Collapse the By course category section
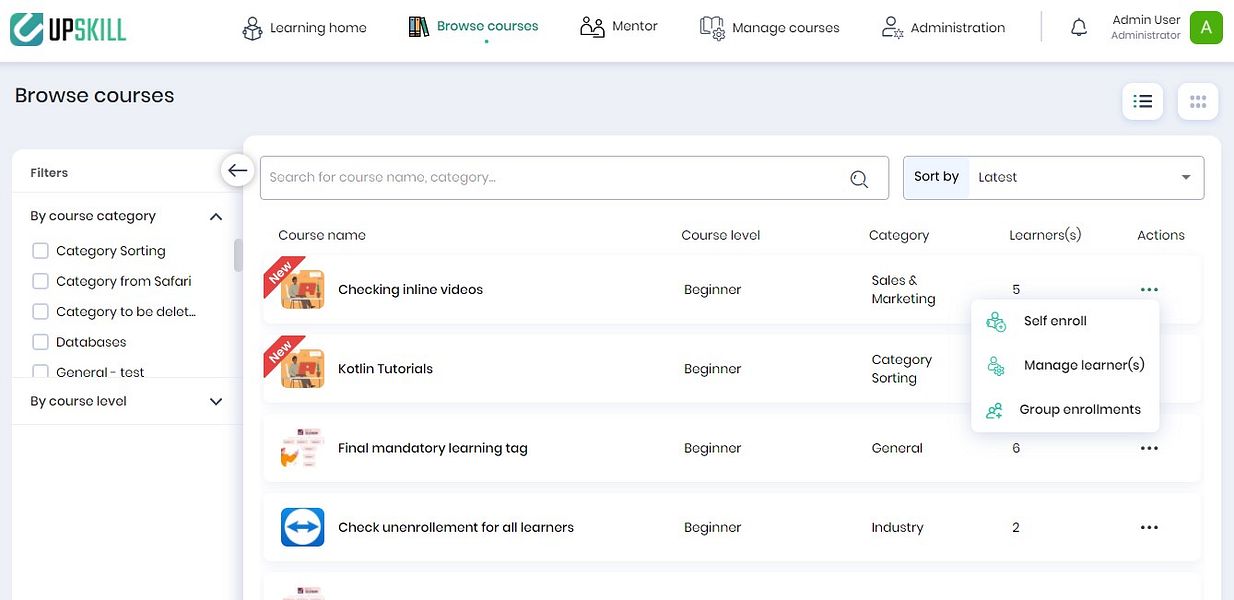Image resolution: width=1234 pixels, height=600 pixels. (x=215, y=216)
